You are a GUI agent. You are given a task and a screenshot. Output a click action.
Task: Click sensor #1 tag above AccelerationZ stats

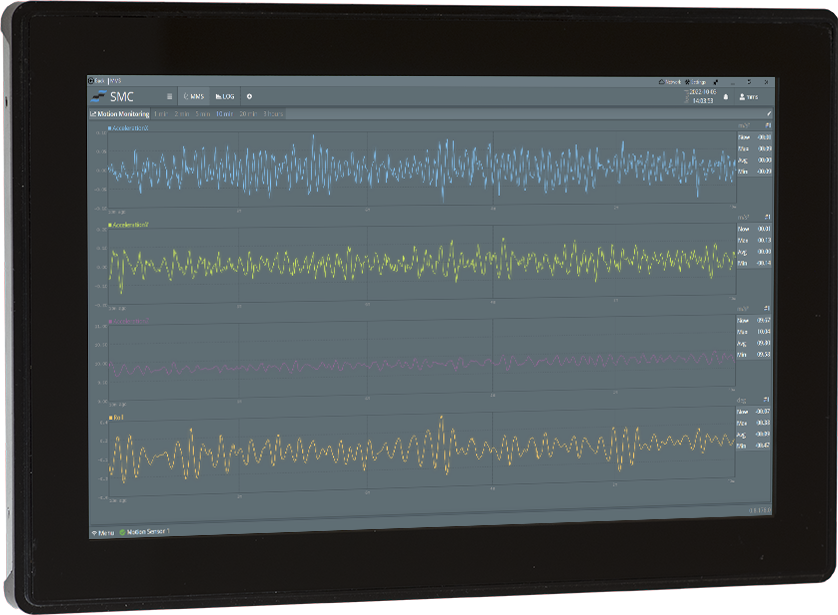[767, 308]
